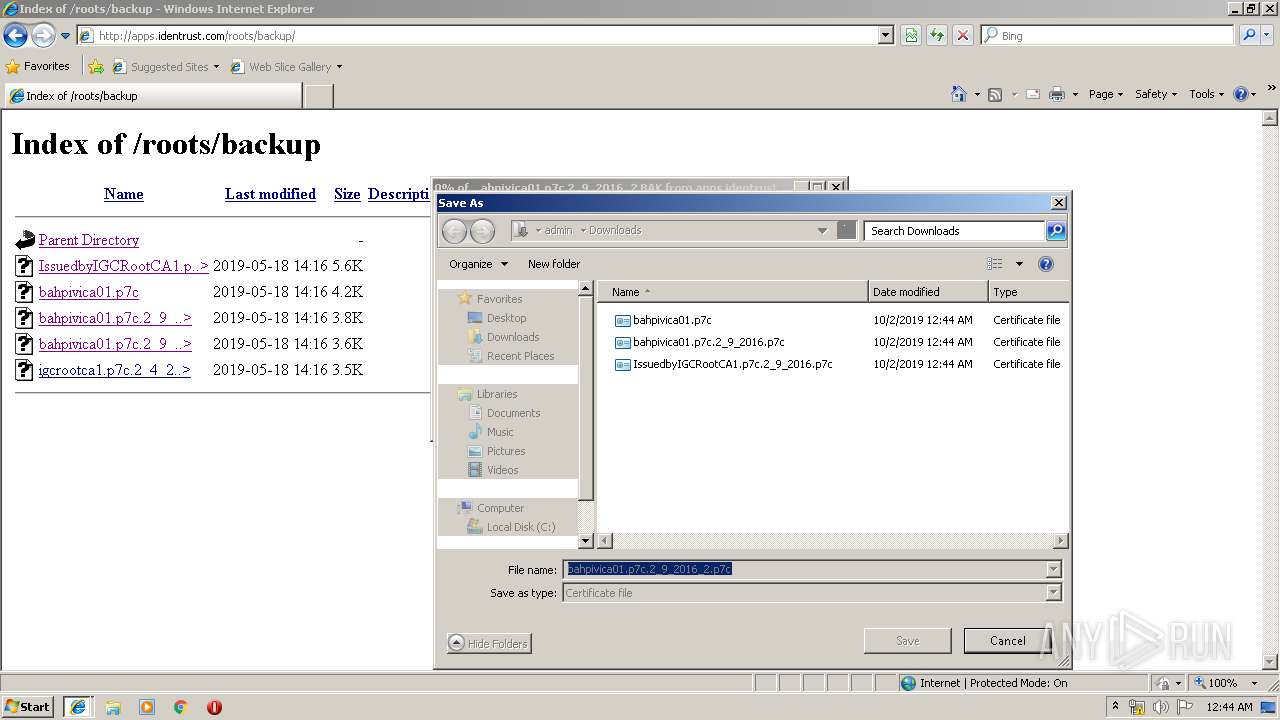Click the IE Forward navigation button

(42, 36)
